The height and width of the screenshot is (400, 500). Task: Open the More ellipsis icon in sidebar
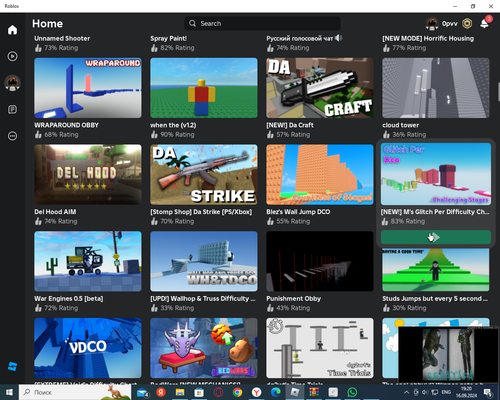click(12, 136)
